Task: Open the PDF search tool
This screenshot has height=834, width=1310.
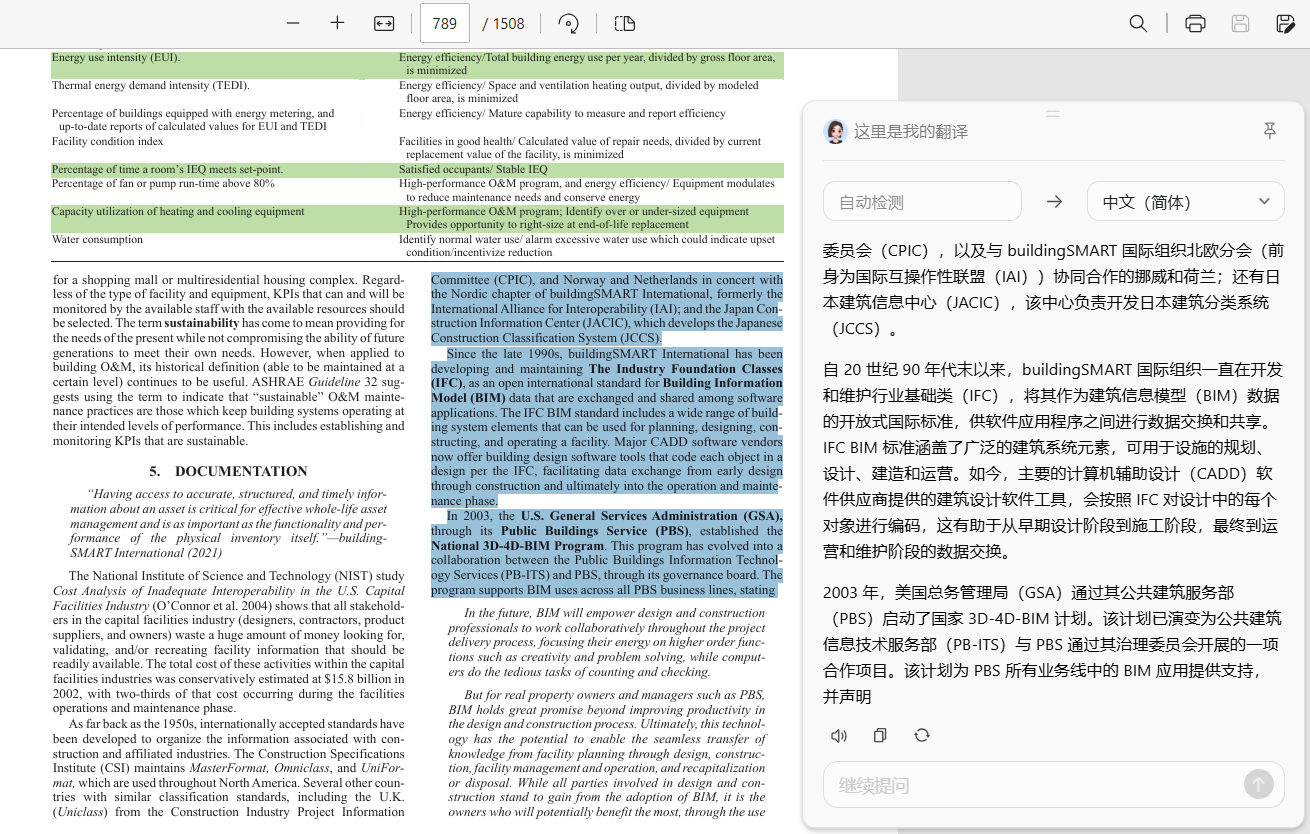Action: click(x=1138, y=23)
